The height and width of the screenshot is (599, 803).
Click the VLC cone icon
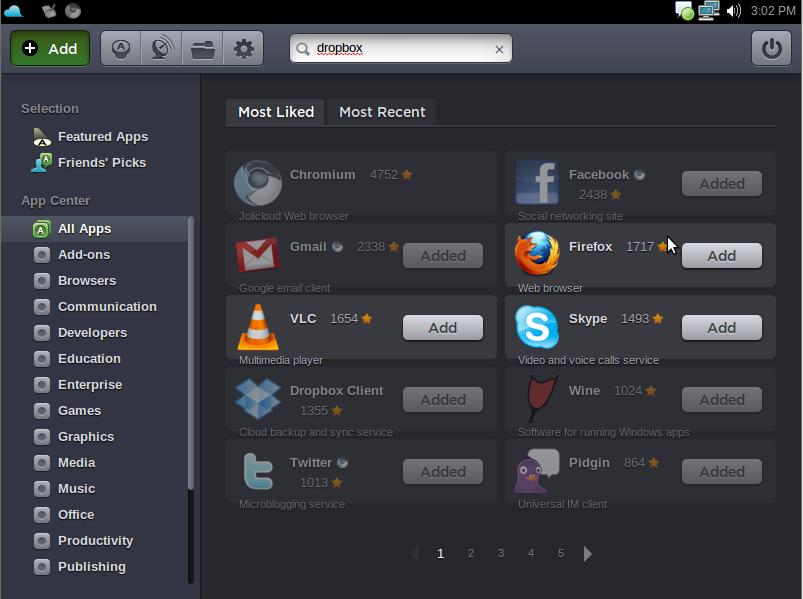pos(258,327)
